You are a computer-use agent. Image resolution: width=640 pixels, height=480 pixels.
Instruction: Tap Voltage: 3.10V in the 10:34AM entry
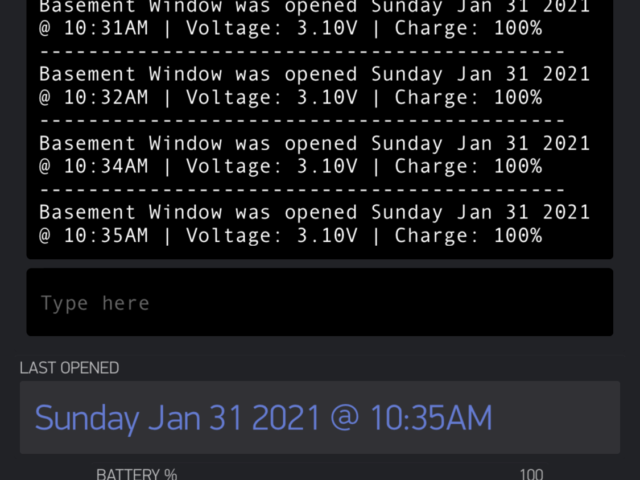click(272, 166)
